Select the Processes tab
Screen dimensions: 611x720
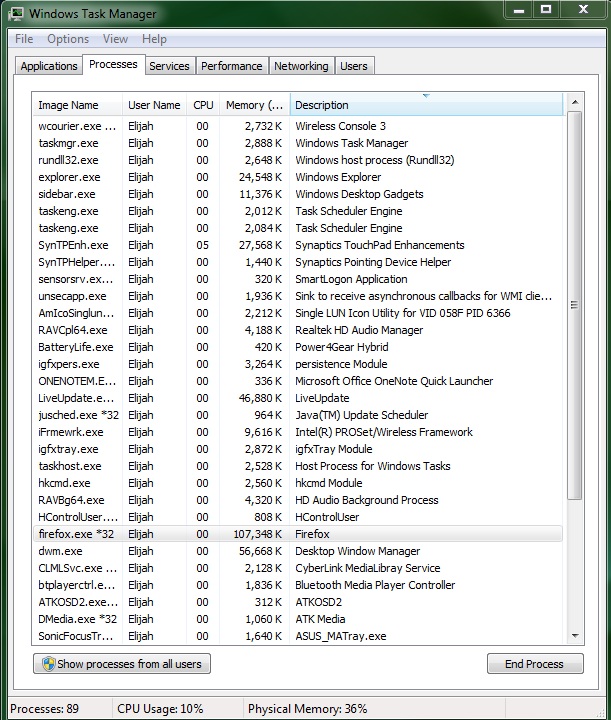[x=113, y=64]
